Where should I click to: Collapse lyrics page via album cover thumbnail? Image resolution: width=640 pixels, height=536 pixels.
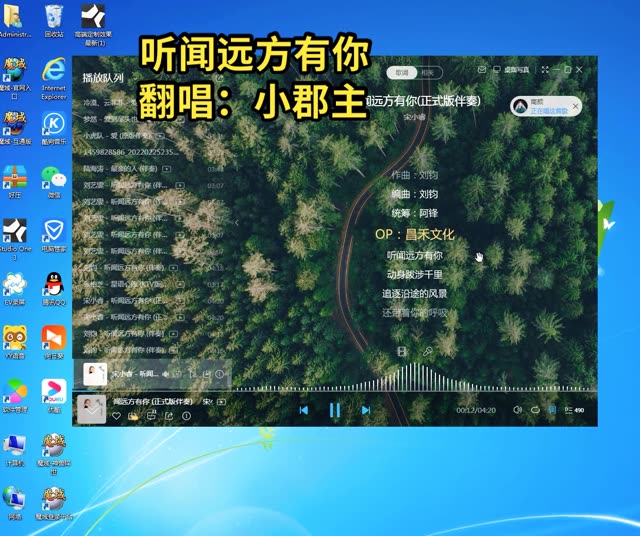(92, 409)
